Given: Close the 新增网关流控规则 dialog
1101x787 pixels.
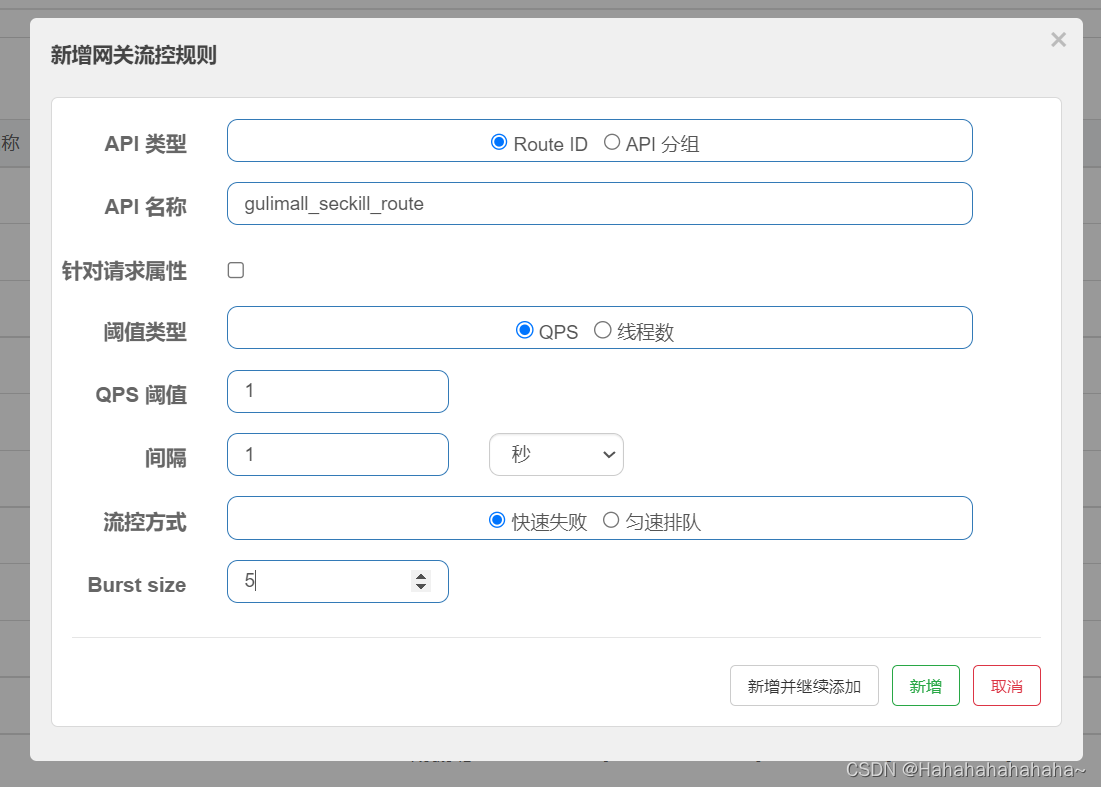Looking at the screenshot, I should point(1058,39).
